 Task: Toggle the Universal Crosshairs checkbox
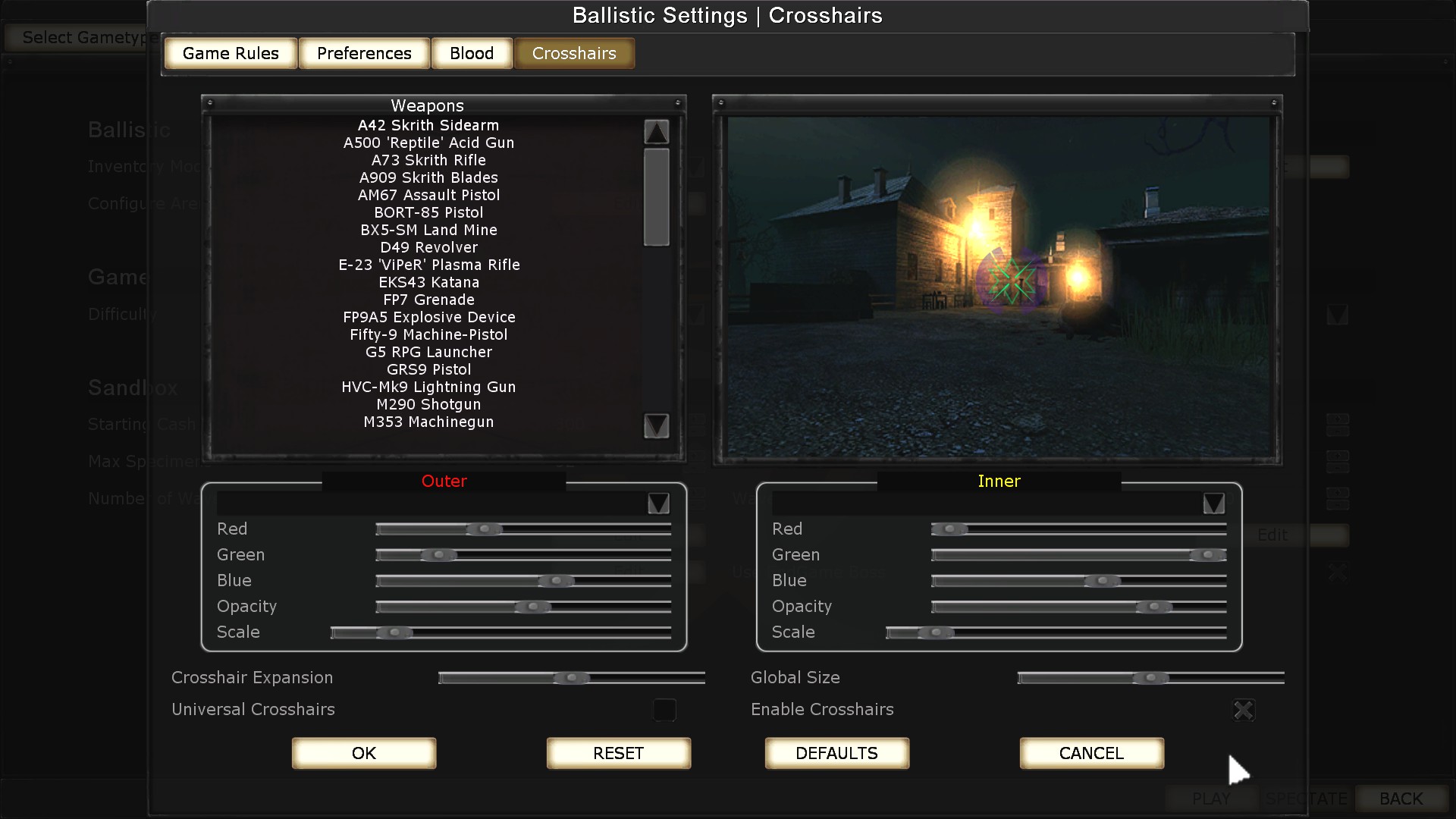[664, 710]
